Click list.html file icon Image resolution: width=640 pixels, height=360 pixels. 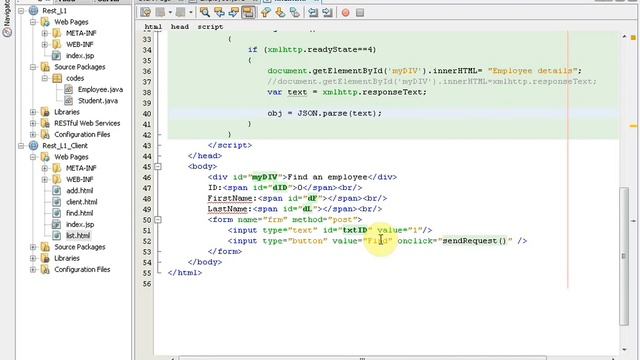point(57,236)
